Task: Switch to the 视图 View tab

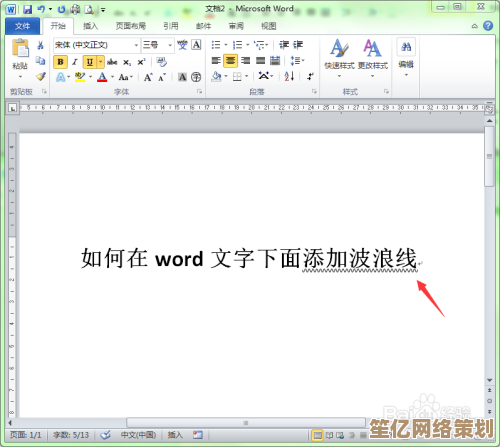Action: 269,26
